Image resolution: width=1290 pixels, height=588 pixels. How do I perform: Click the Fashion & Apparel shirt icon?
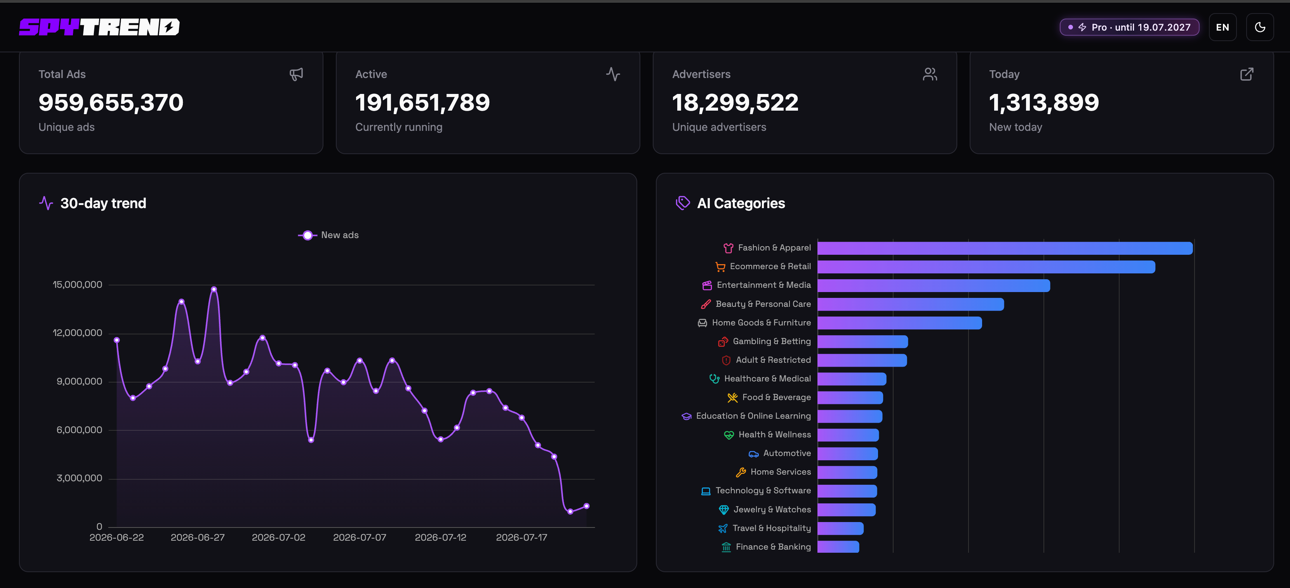click(x=728, y=248)
